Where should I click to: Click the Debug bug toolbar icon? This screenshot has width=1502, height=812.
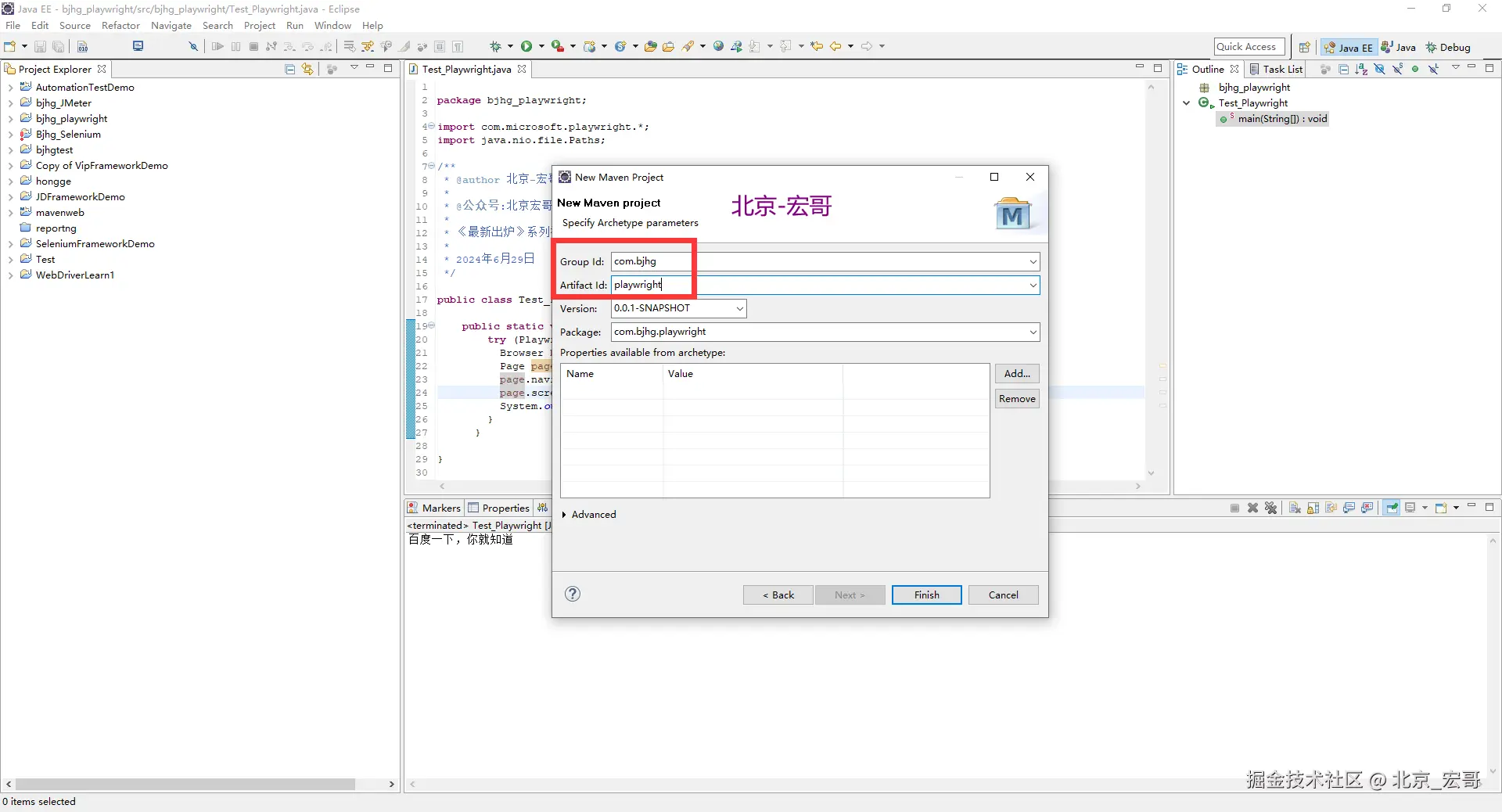point(495,47)
